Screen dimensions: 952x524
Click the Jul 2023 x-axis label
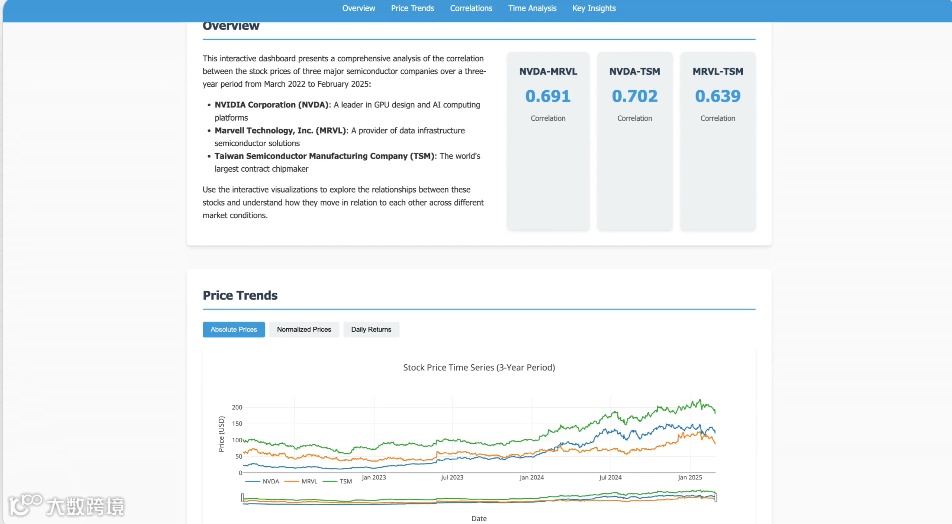click(452, 478)
